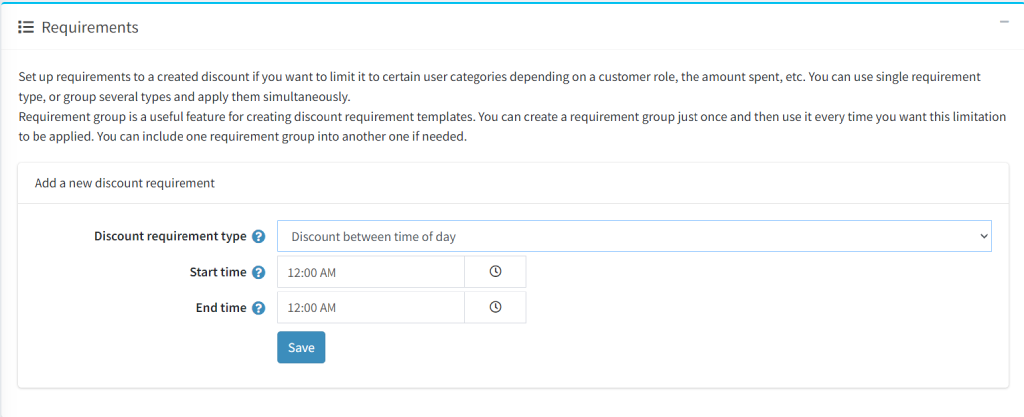
Task: Click the 'Discount requirement type' label
Action: 170,236
